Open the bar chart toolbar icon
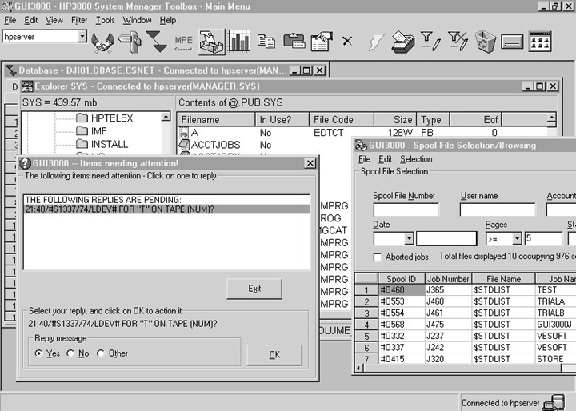Viewport: 576px width, 411px height. (x=239, y=42)
